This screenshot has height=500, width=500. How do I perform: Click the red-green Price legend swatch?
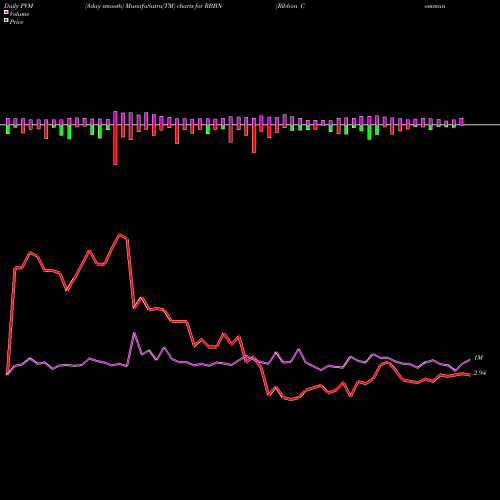pos(6,21)
